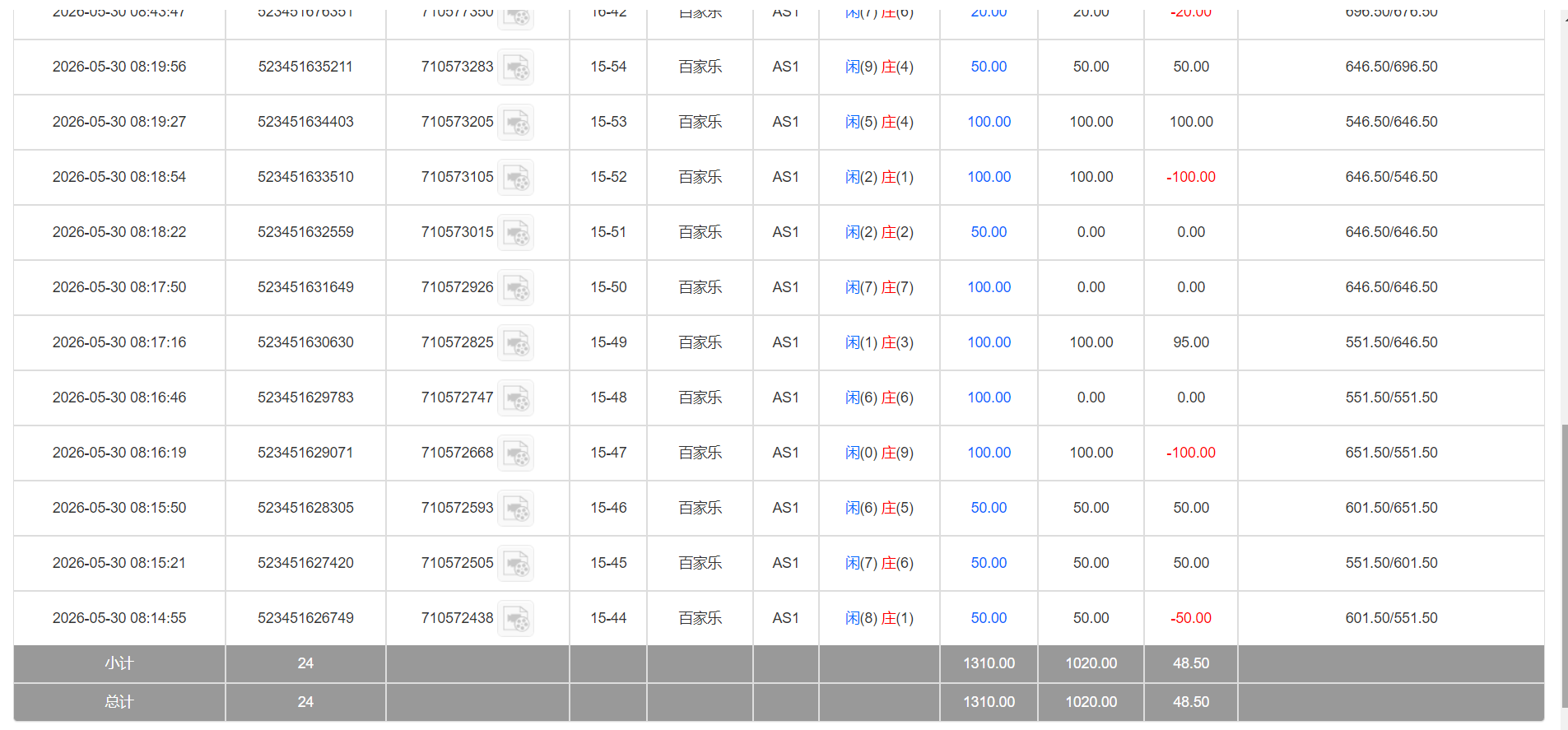Click total valid bet 1020.00 in 总计 row
1568x730 pixels.
1091,702
